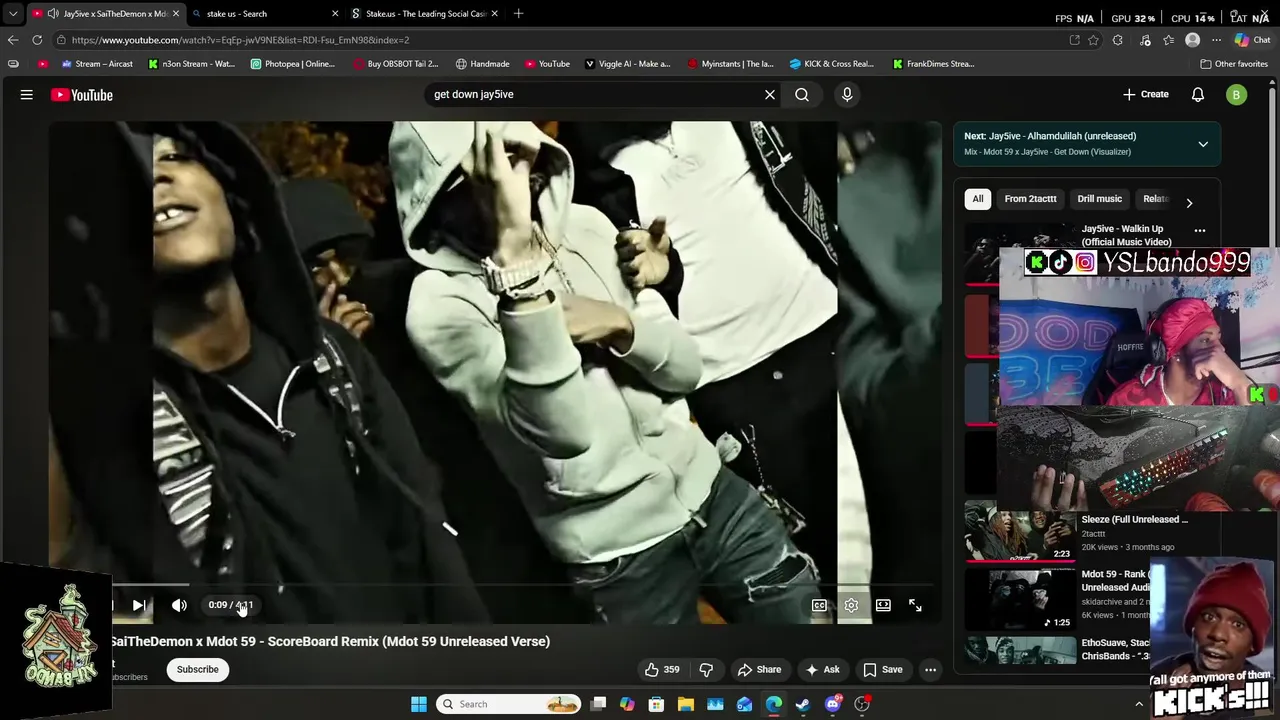Open the tab search dropdown
Viewport: 1280px width, 720px height.
point(12,14)
